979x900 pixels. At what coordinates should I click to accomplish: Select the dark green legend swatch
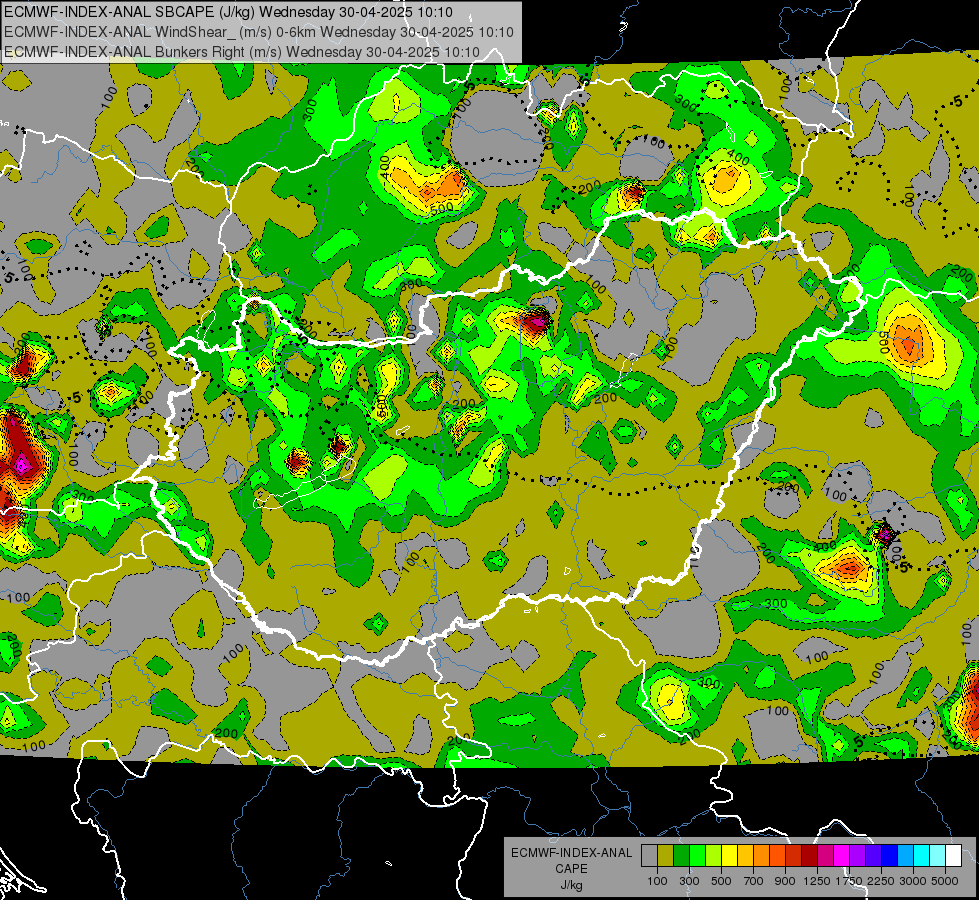(x=681, y=855)
